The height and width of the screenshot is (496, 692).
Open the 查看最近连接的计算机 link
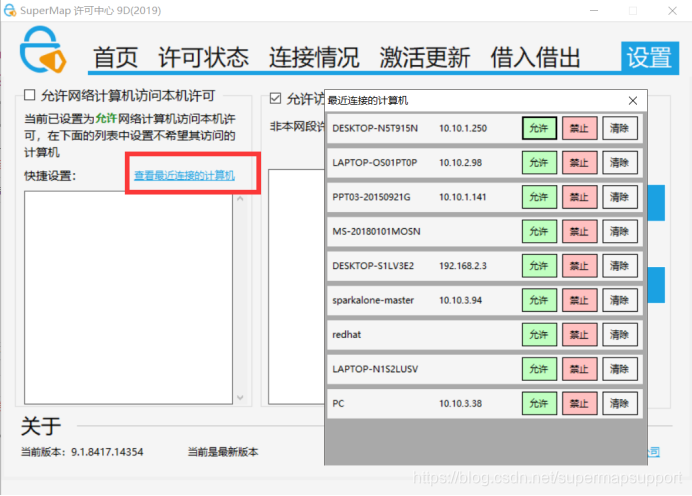coord(184,175)
